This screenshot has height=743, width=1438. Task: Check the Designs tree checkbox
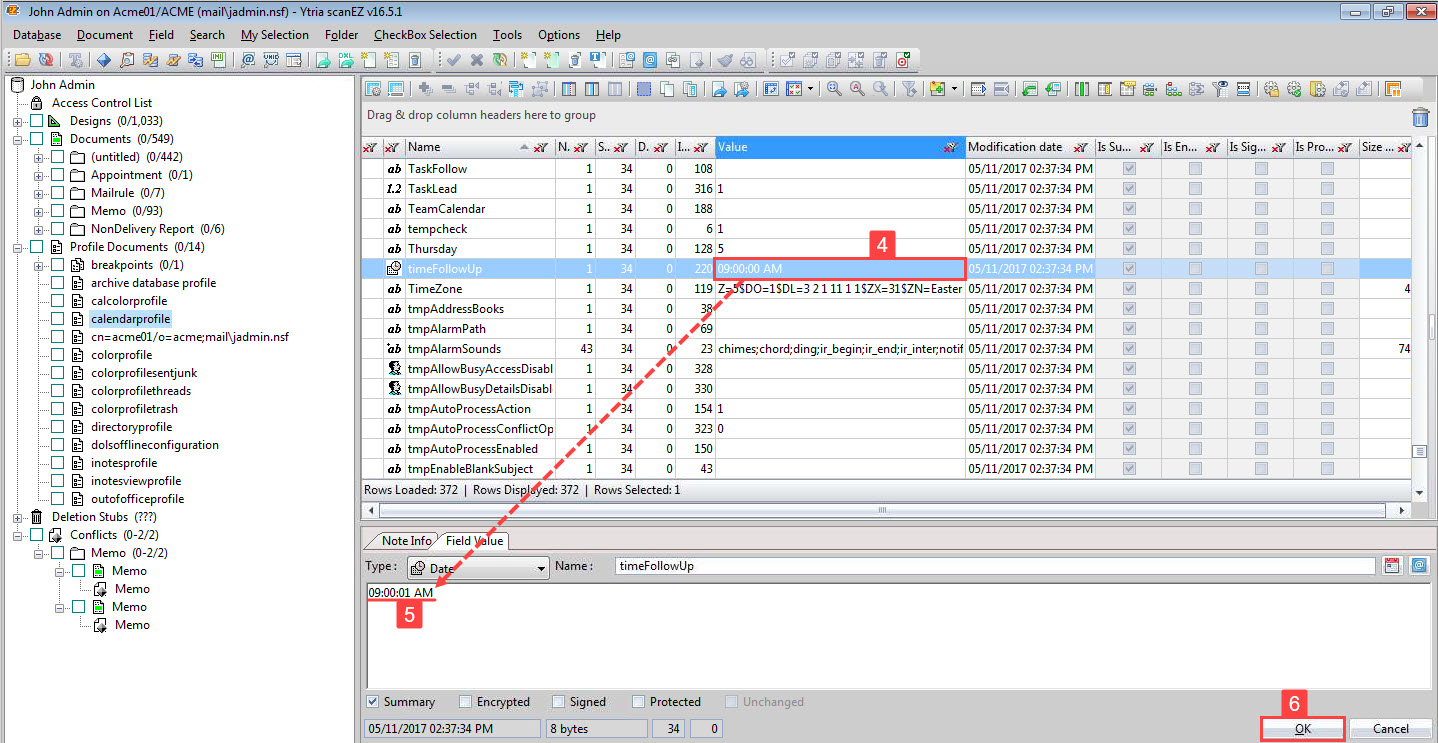36,121
